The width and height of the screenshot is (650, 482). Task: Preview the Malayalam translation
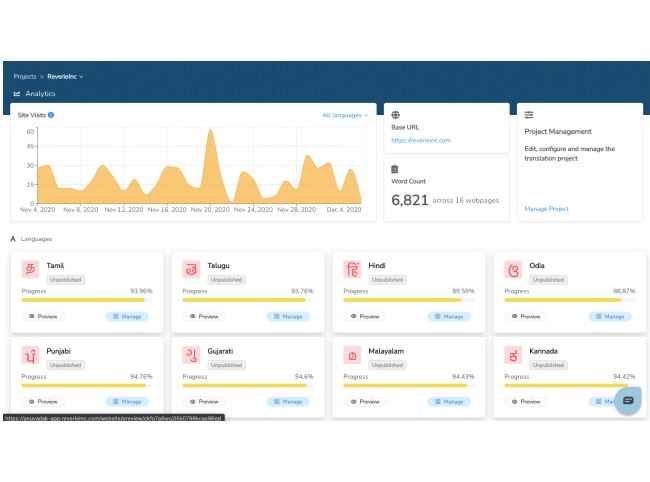[x=365, y=402]
